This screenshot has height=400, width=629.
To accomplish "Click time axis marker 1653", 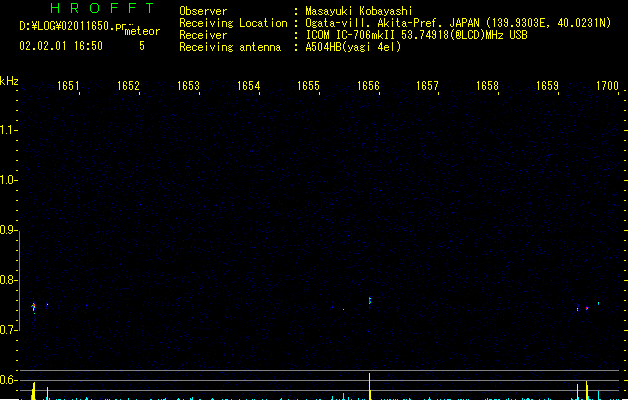I will pos(188,86).
